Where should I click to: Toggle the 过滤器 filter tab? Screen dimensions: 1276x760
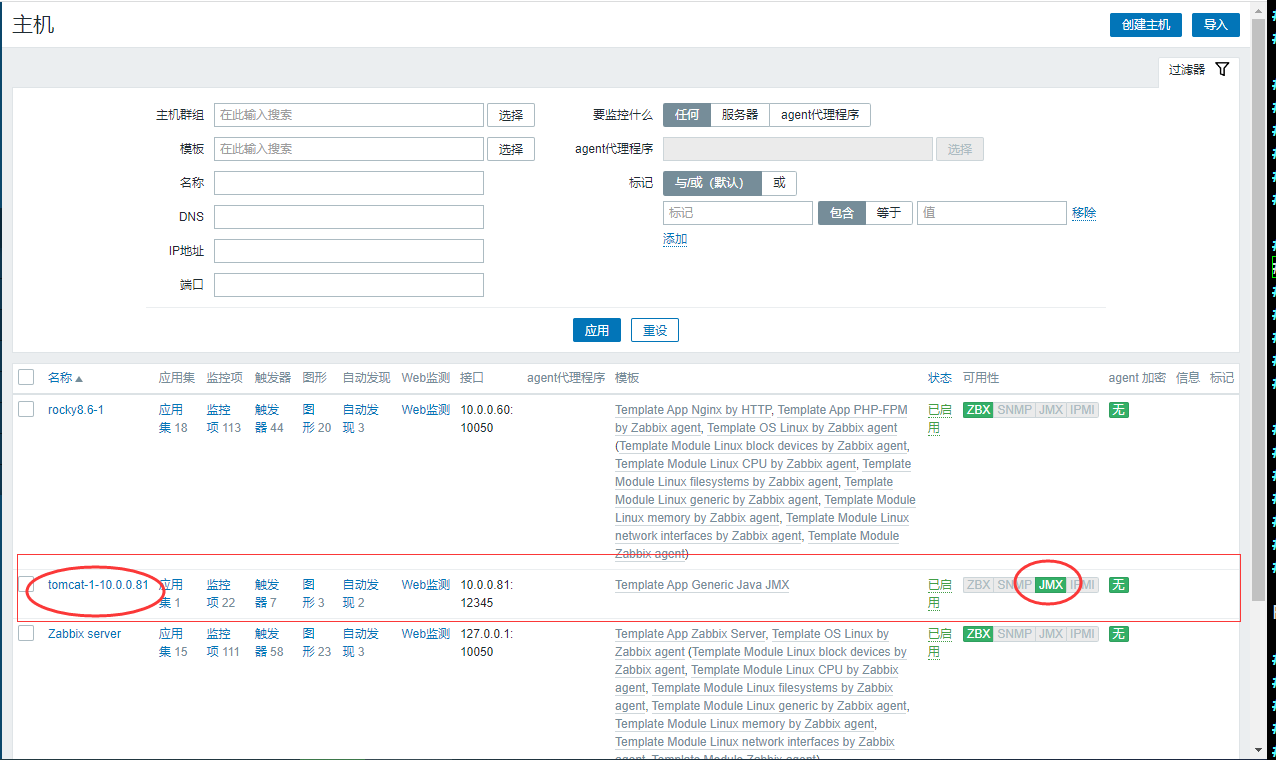click(x=1199, y=70)
